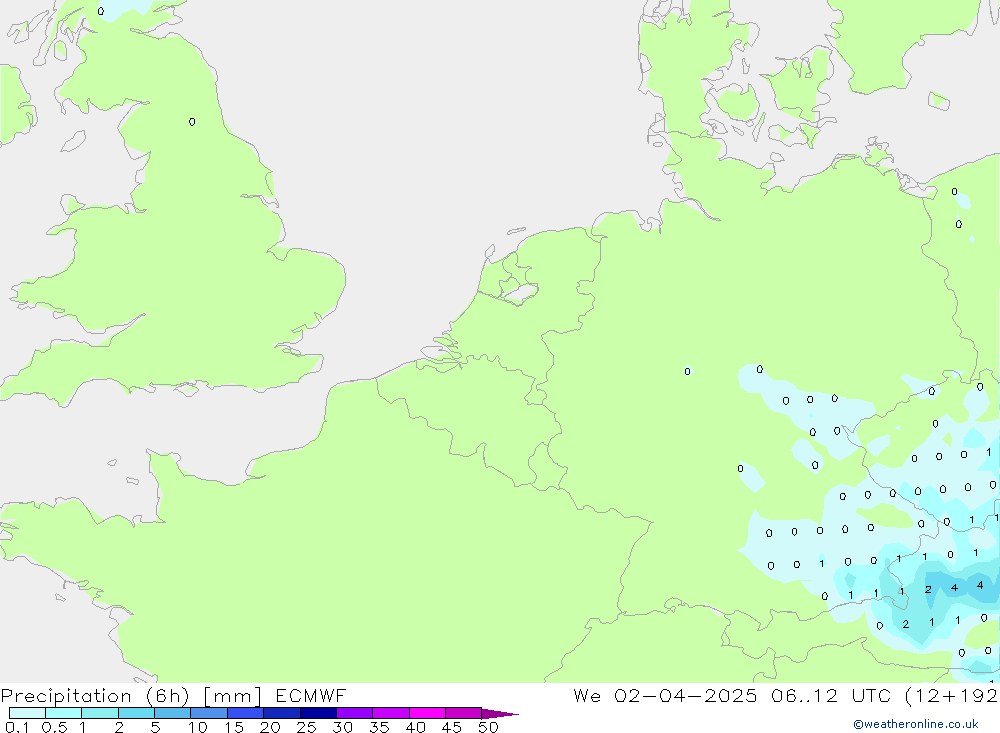This screenshot has height=733, width=1000.
Task: Select the 40–45 mm magenta legend swatch
Action: point(427,713)
